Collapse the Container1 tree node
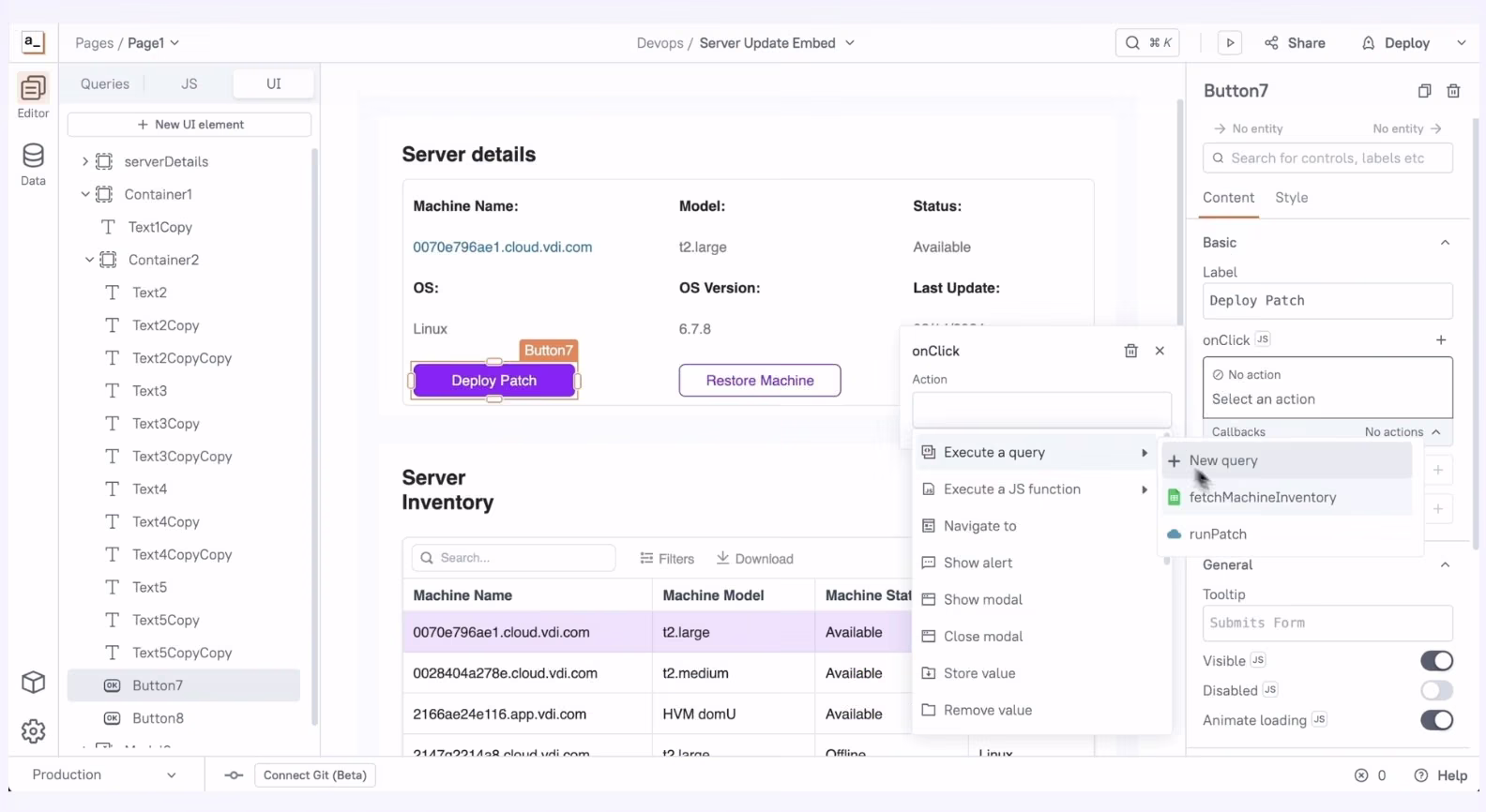Image resolution: width=1486 pixels, height=812 pixels. pos(84,194)
